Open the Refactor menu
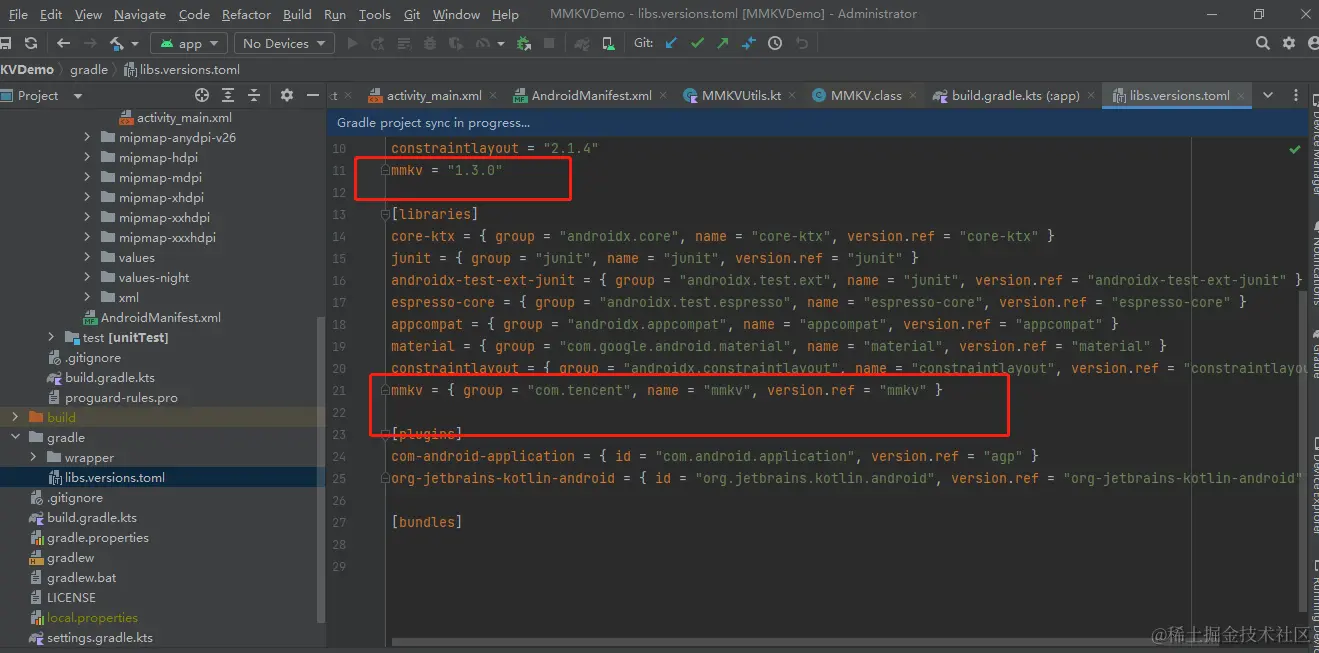This screenshot has height=653, width=1319. coord(246,14)
